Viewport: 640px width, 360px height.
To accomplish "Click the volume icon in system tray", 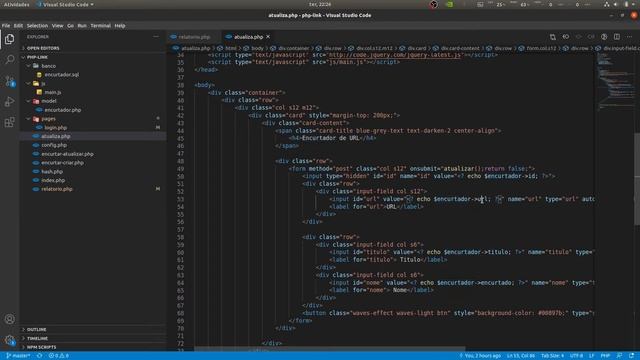I will coord(616,4).
